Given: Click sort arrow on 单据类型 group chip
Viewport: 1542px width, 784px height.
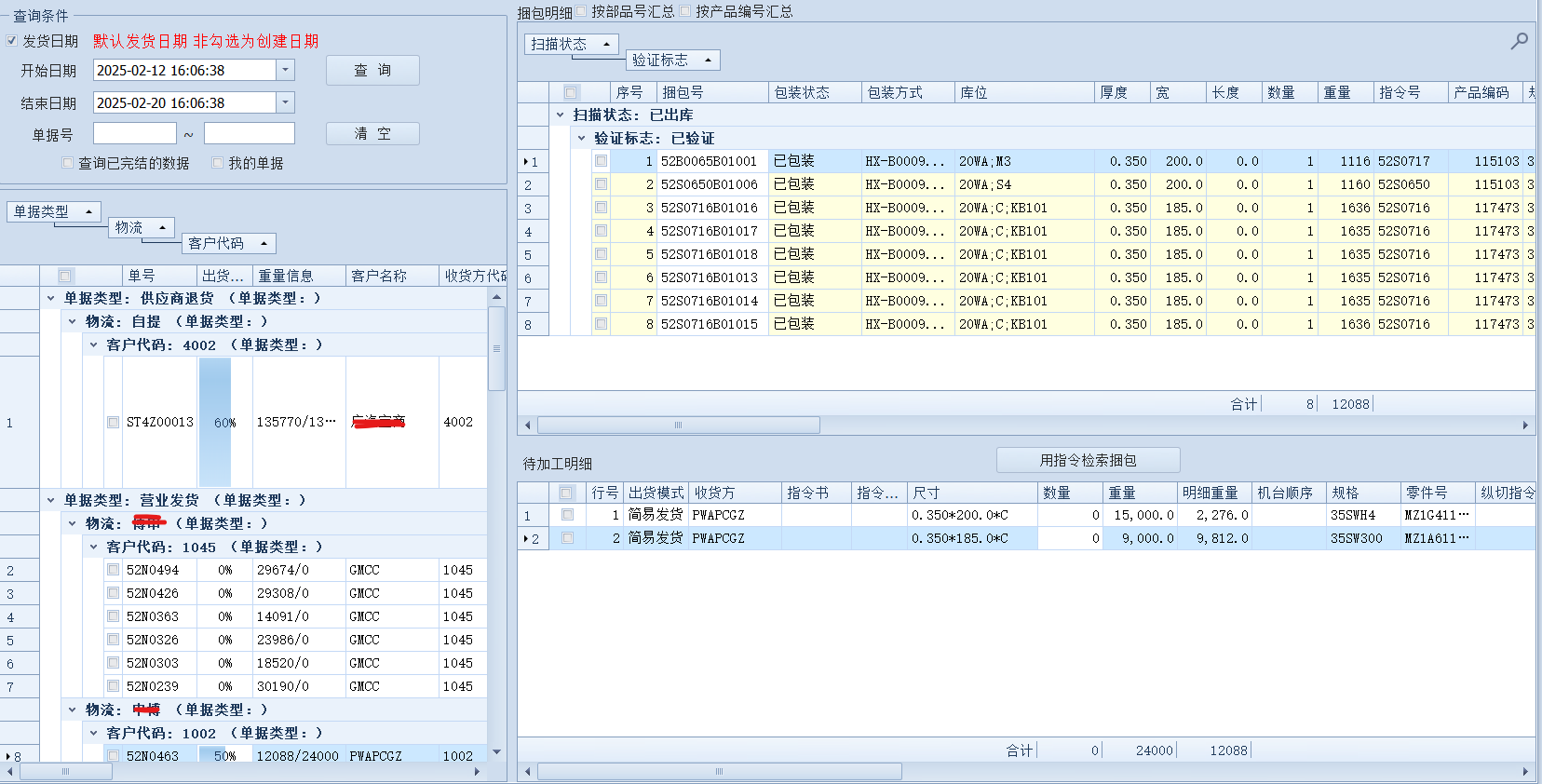Looking at the screenshot, I should (88, 211).
